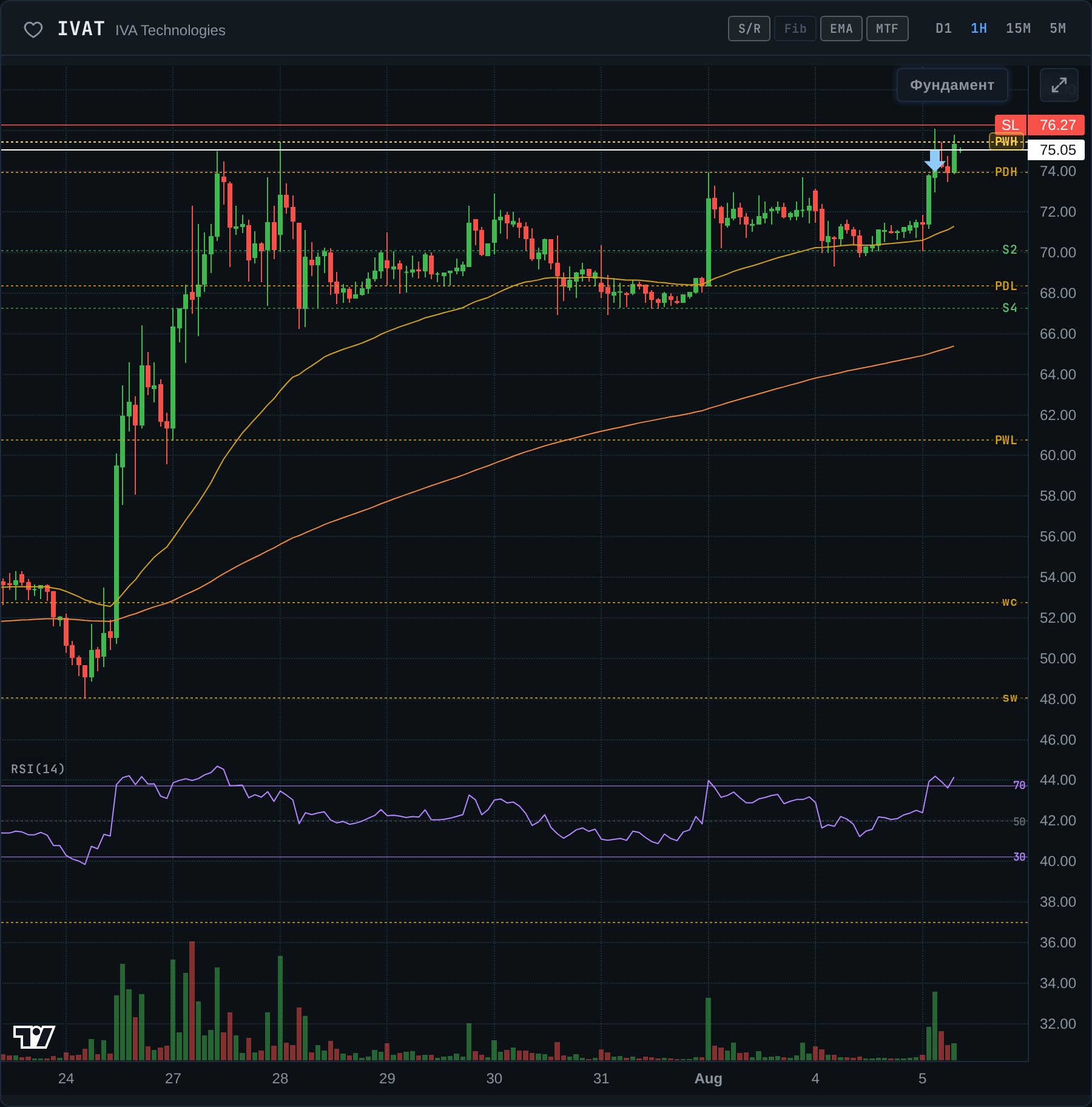Image resolution: width=1092 pixels, height=1107 pixels.
Task: Click the 50.00 price axis label
Action: [x=1057, y=658]
